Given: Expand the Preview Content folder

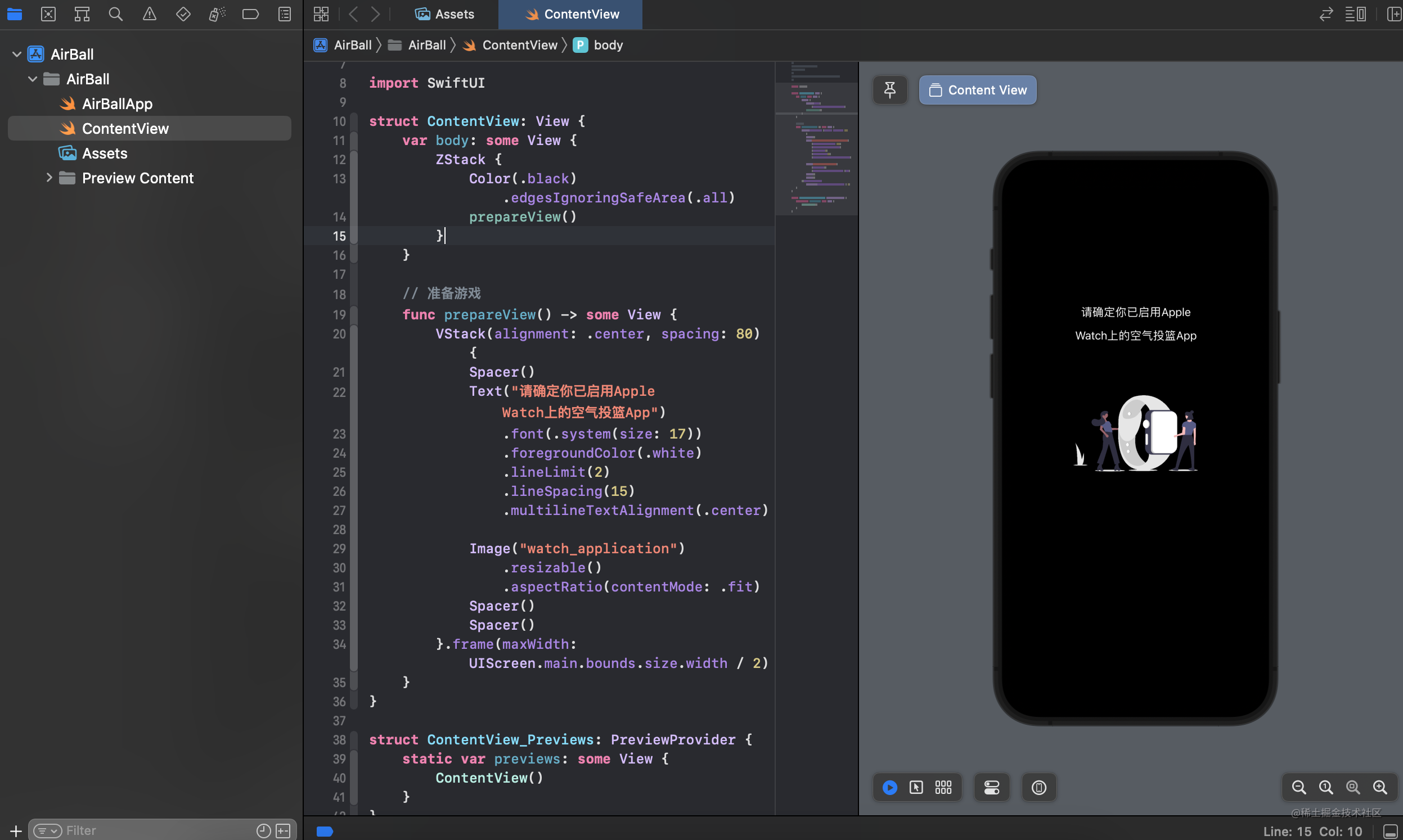Looking at the screenshot, I should tap(49, 178).
